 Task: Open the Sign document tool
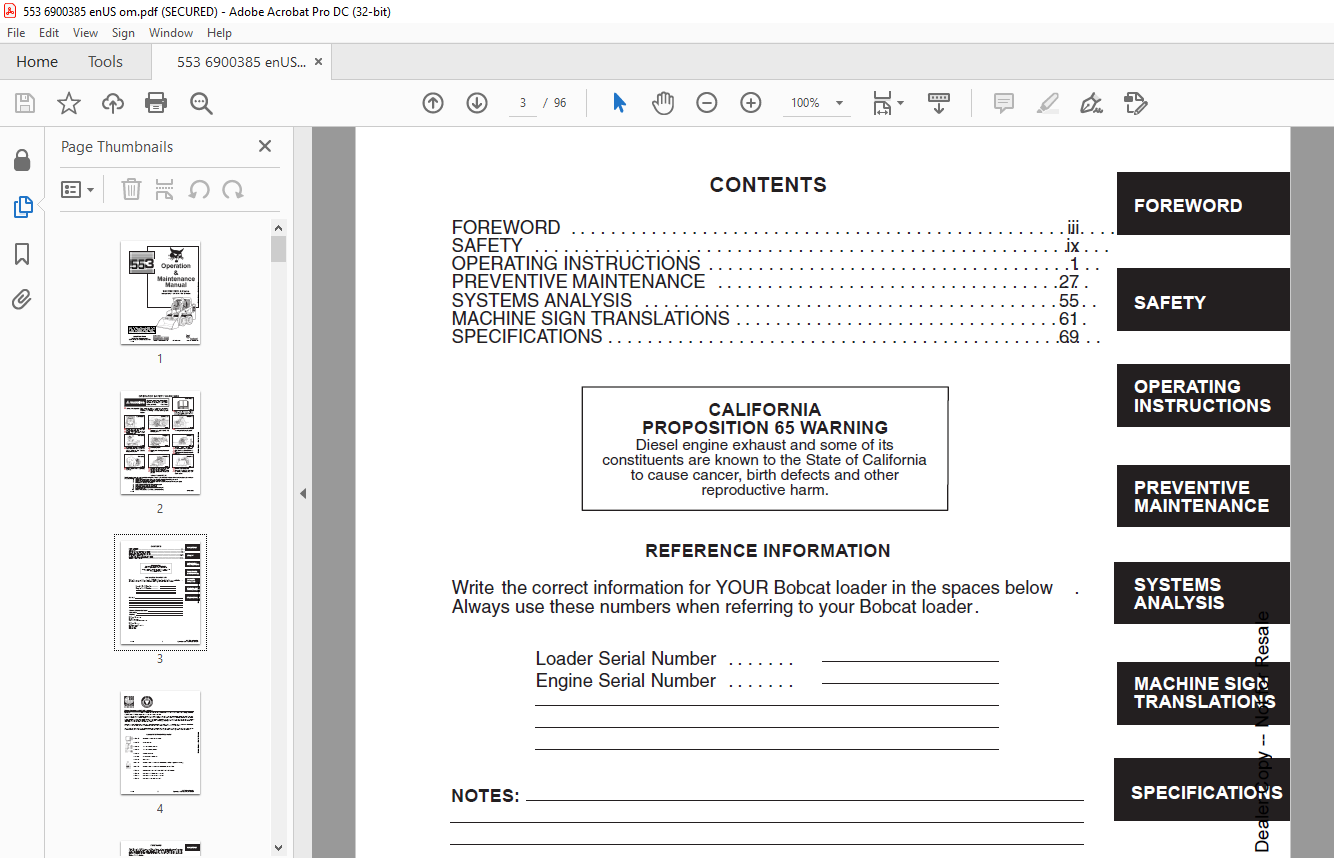pos(1091,103)
